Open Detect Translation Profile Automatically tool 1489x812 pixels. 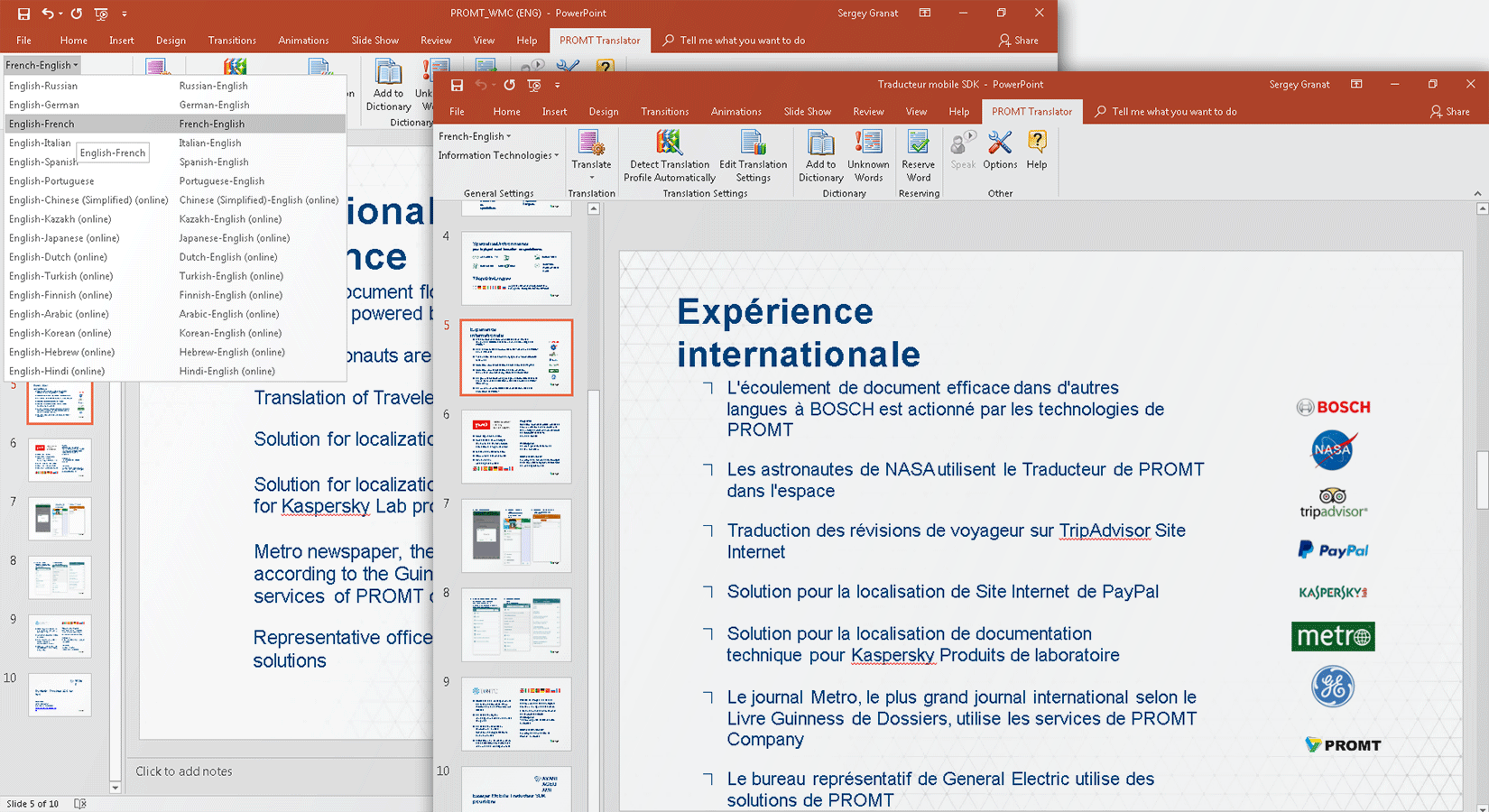click(669, 156)
